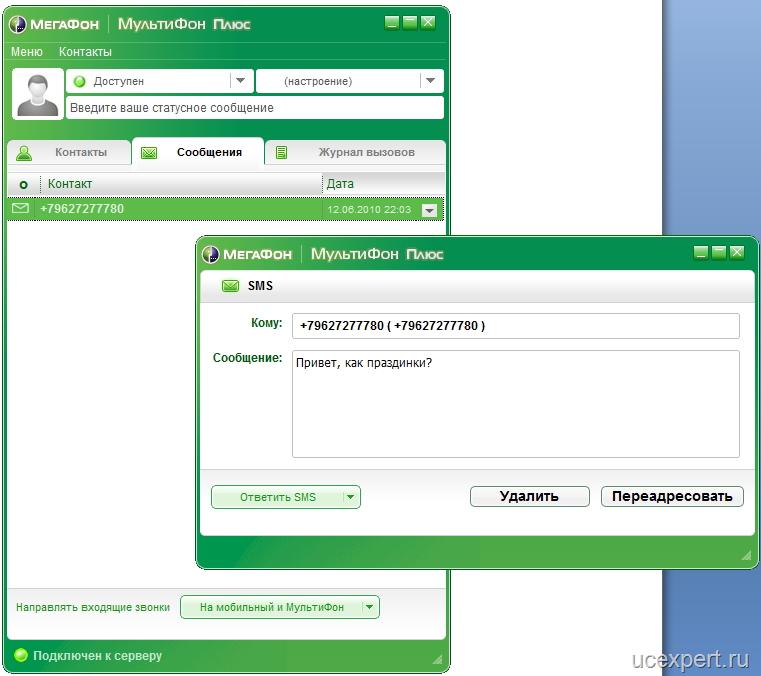Sort by the Дата column header
Image resolution: width=761 pixels, height=676 pixels.
click(x=383, y=184)
